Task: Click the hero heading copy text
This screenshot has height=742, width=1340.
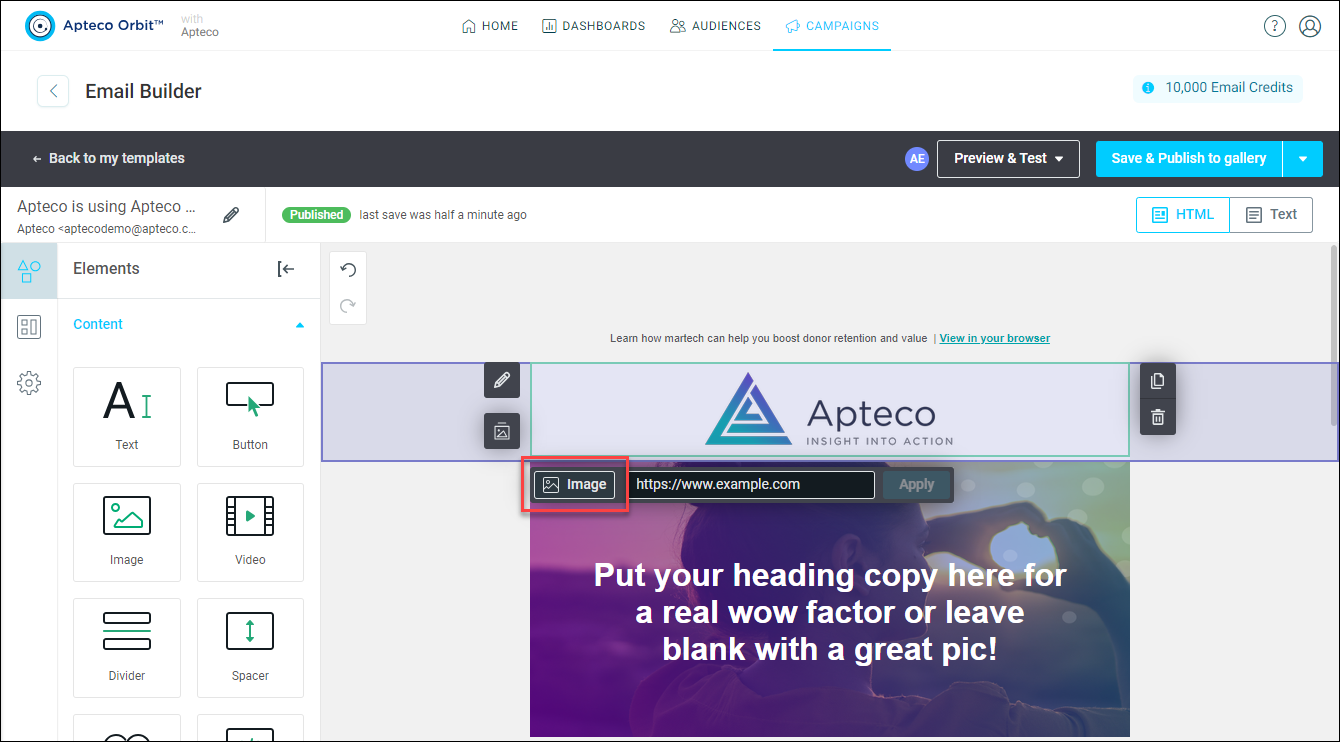Action: point(830,612)
